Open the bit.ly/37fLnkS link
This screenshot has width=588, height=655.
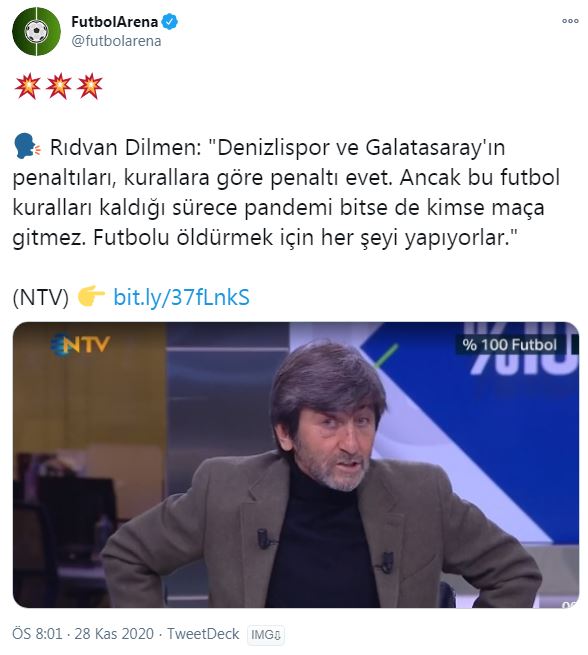pos(181,297)
